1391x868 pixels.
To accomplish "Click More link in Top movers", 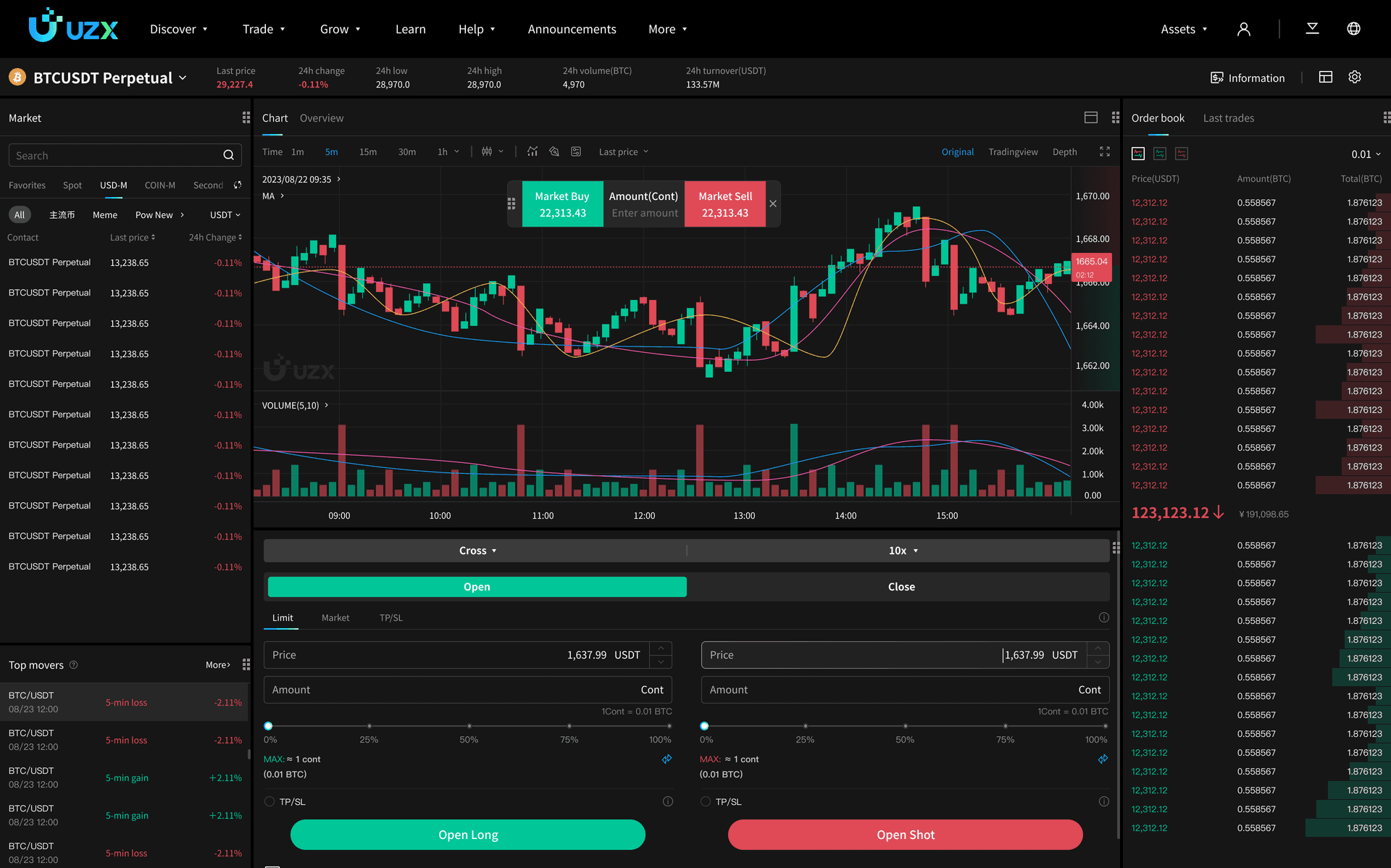I will tap(218, 664).
